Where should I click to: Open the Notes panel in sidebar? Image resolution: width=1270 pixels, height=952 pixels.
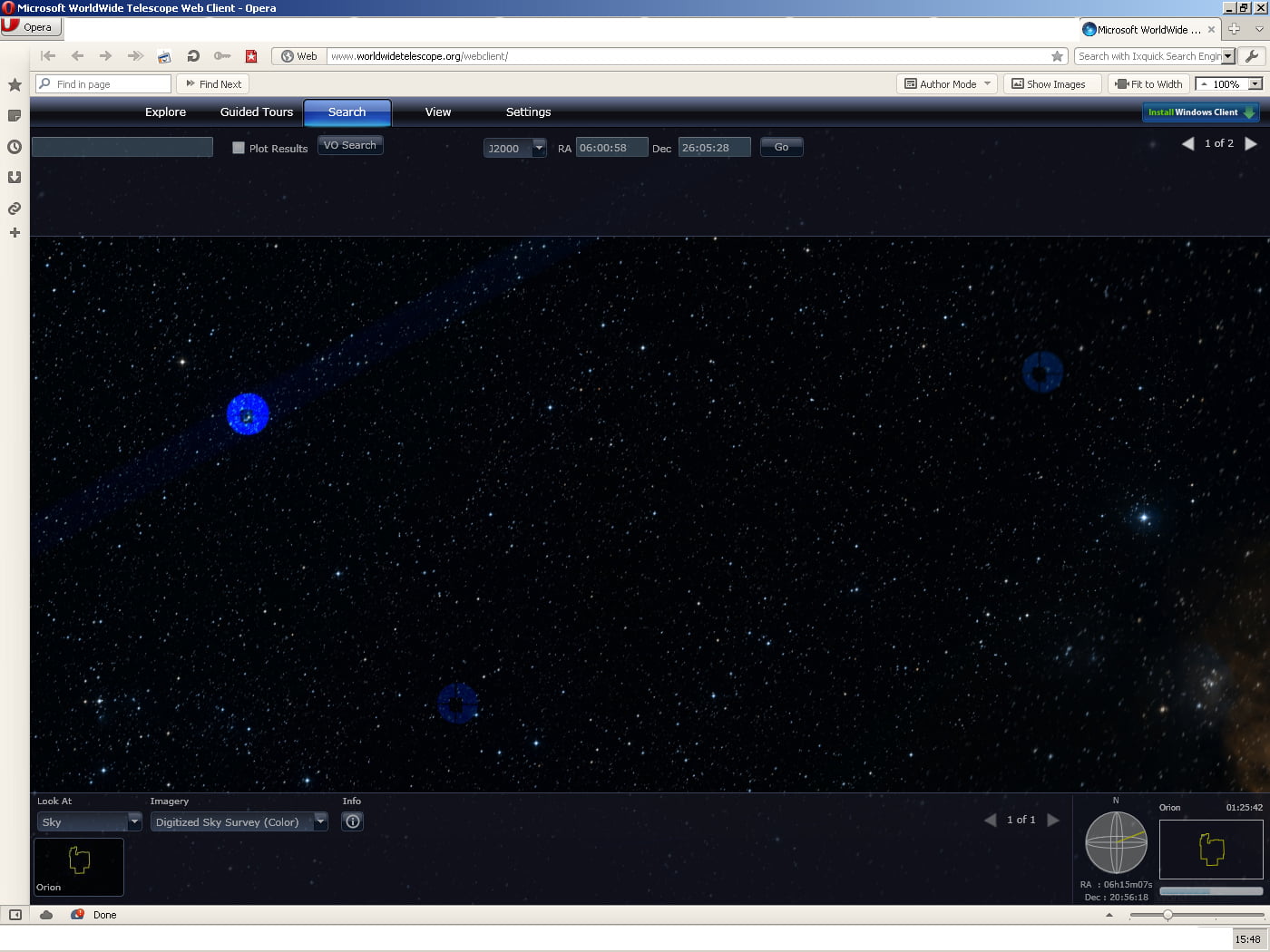15,116
